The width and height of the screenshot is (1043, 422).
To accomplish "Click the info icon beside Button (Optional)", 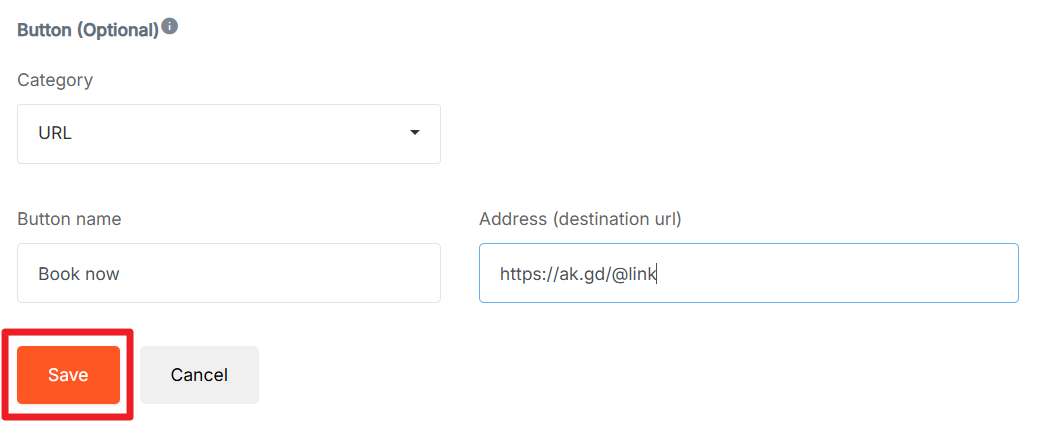I will 170,27.
